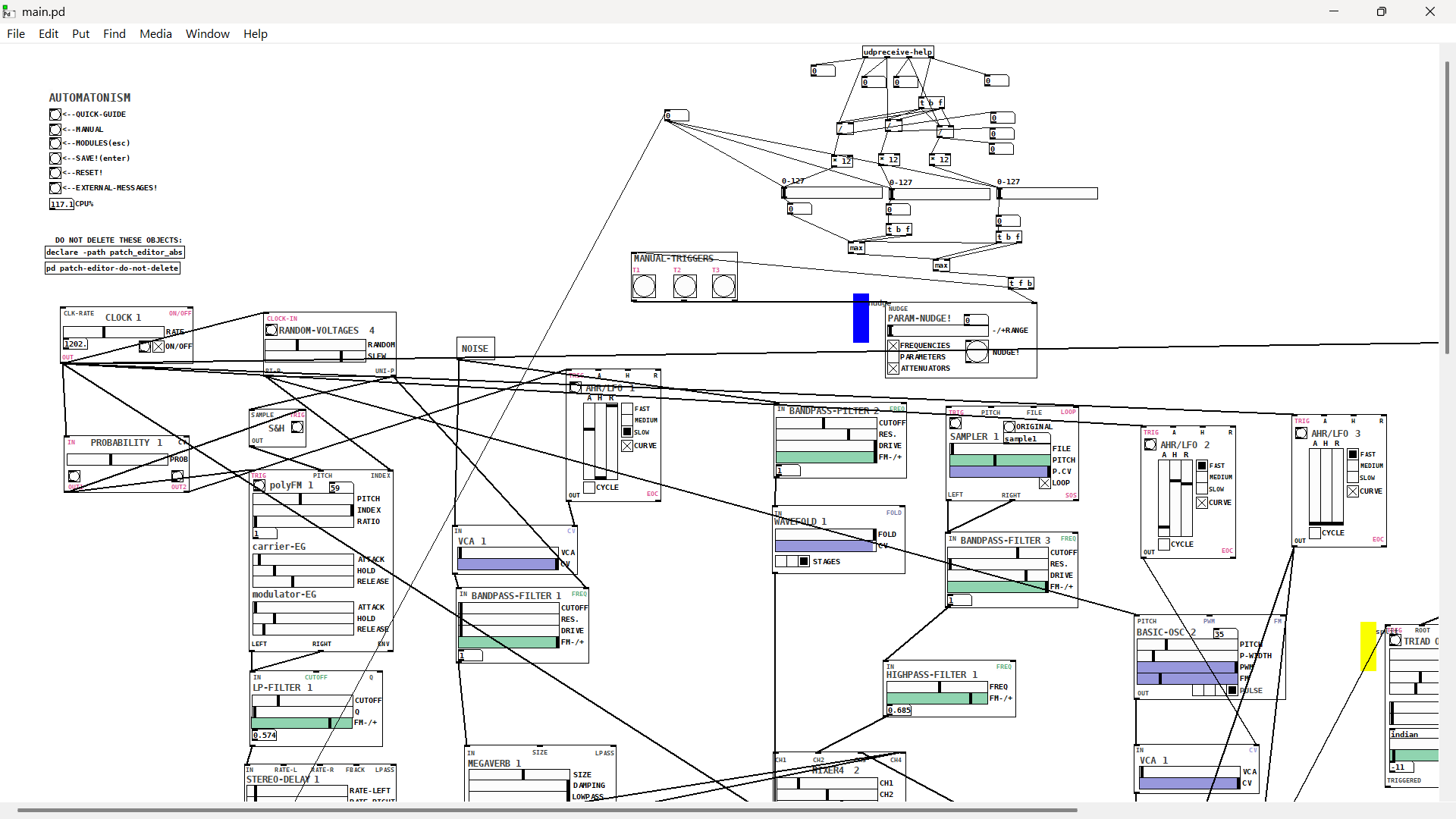This screenshot has height=819, width=1456.
Task: Click the PROBABILITY 1 OUT2 bang
Action: coord(177,476)
